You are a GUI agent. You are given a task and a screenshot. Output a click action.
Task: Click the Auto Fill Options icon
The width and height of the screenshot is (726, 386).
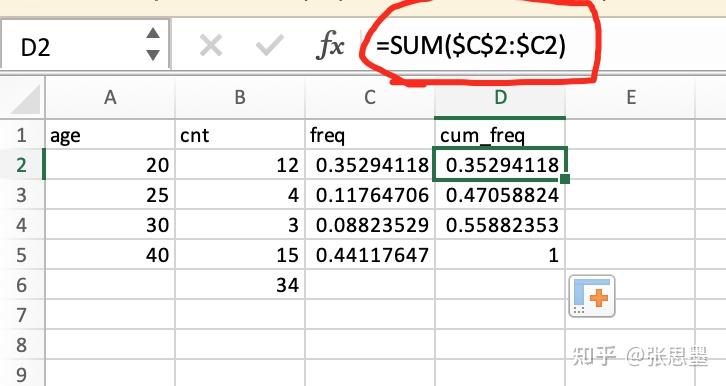[592, 296]
